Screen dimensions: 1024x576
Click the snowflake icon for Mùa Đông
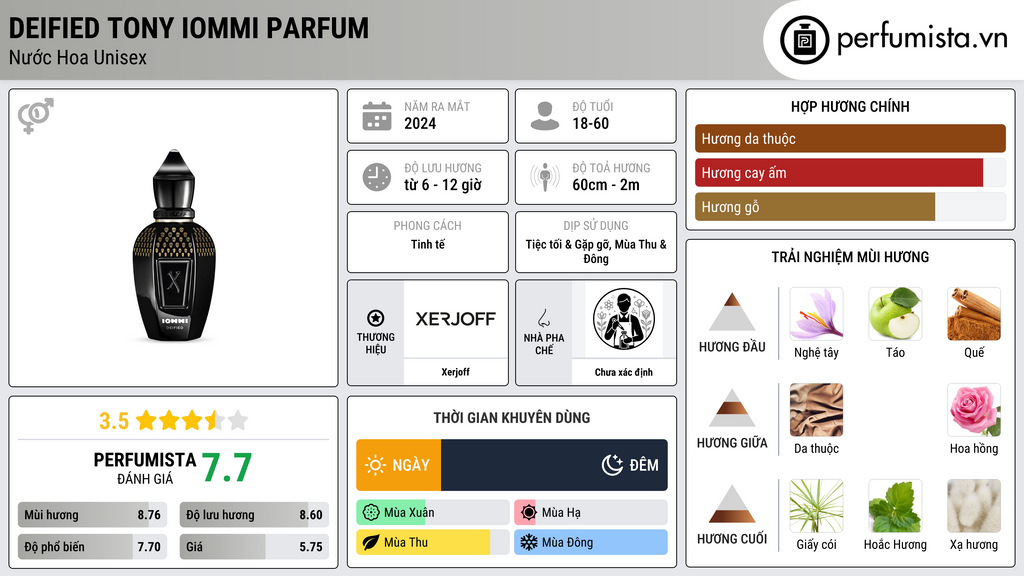pyautogui.click(x=529, y=542)
